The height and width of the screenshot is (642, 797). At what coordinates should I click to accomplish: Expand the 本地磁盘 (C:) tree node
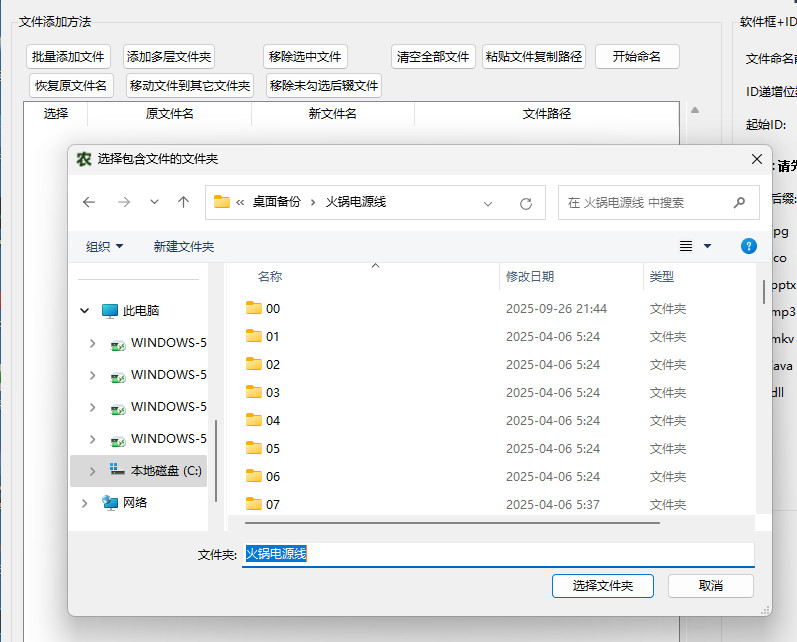click(93, 471)
